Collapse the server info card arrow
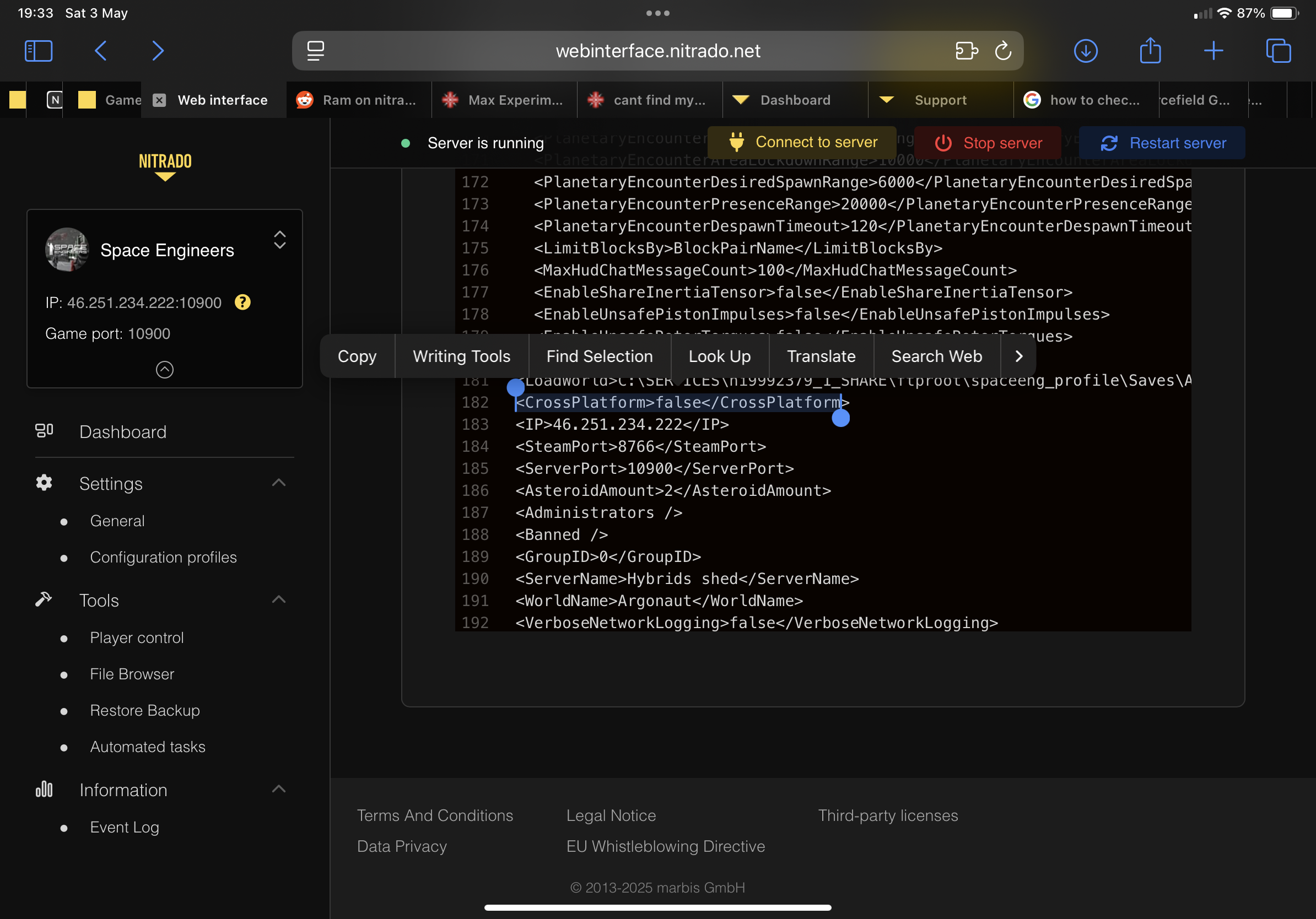The height and width of the screenshot is (919, 1316). coord(164,370)
